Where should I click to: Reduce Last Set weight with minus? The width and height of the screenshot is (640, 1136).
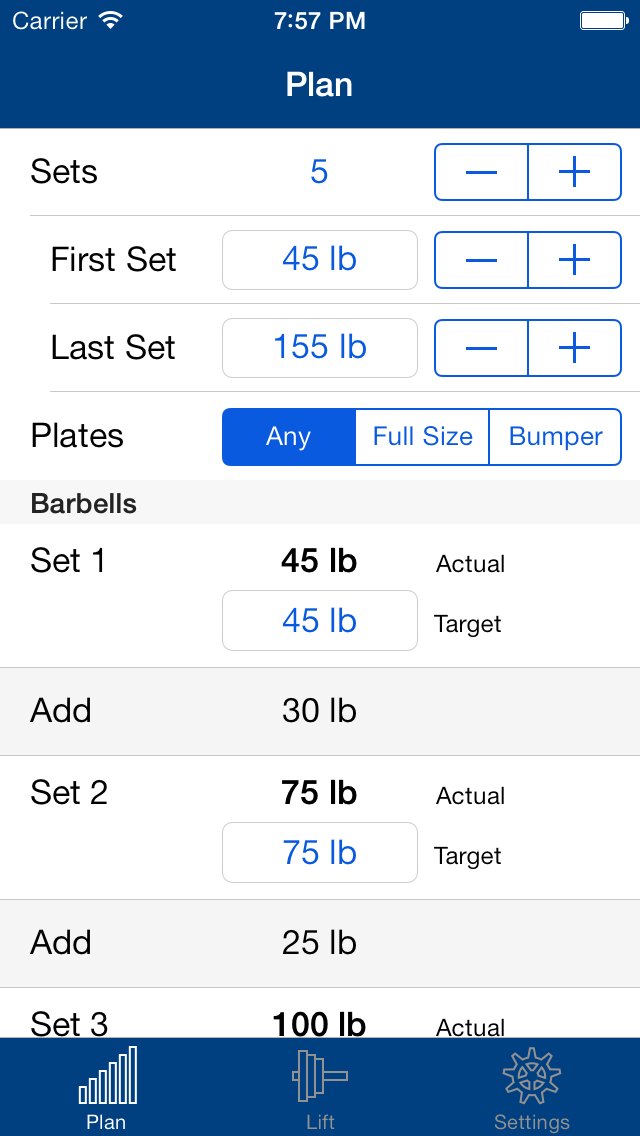pyautogui.click(x=481, y=348)
